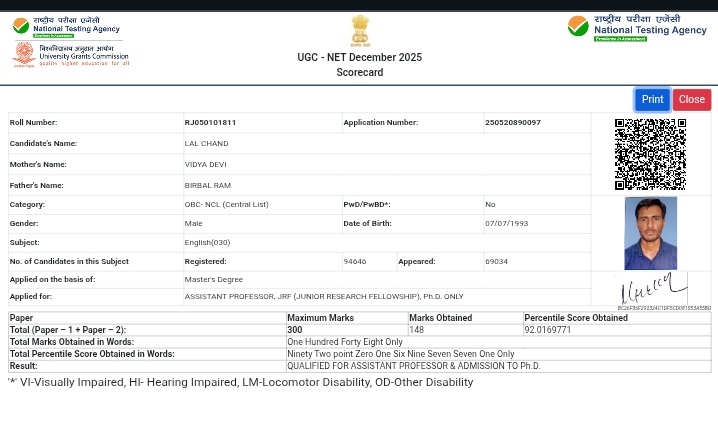
Task: Click the candidate photograph
Action: point(651,233)
